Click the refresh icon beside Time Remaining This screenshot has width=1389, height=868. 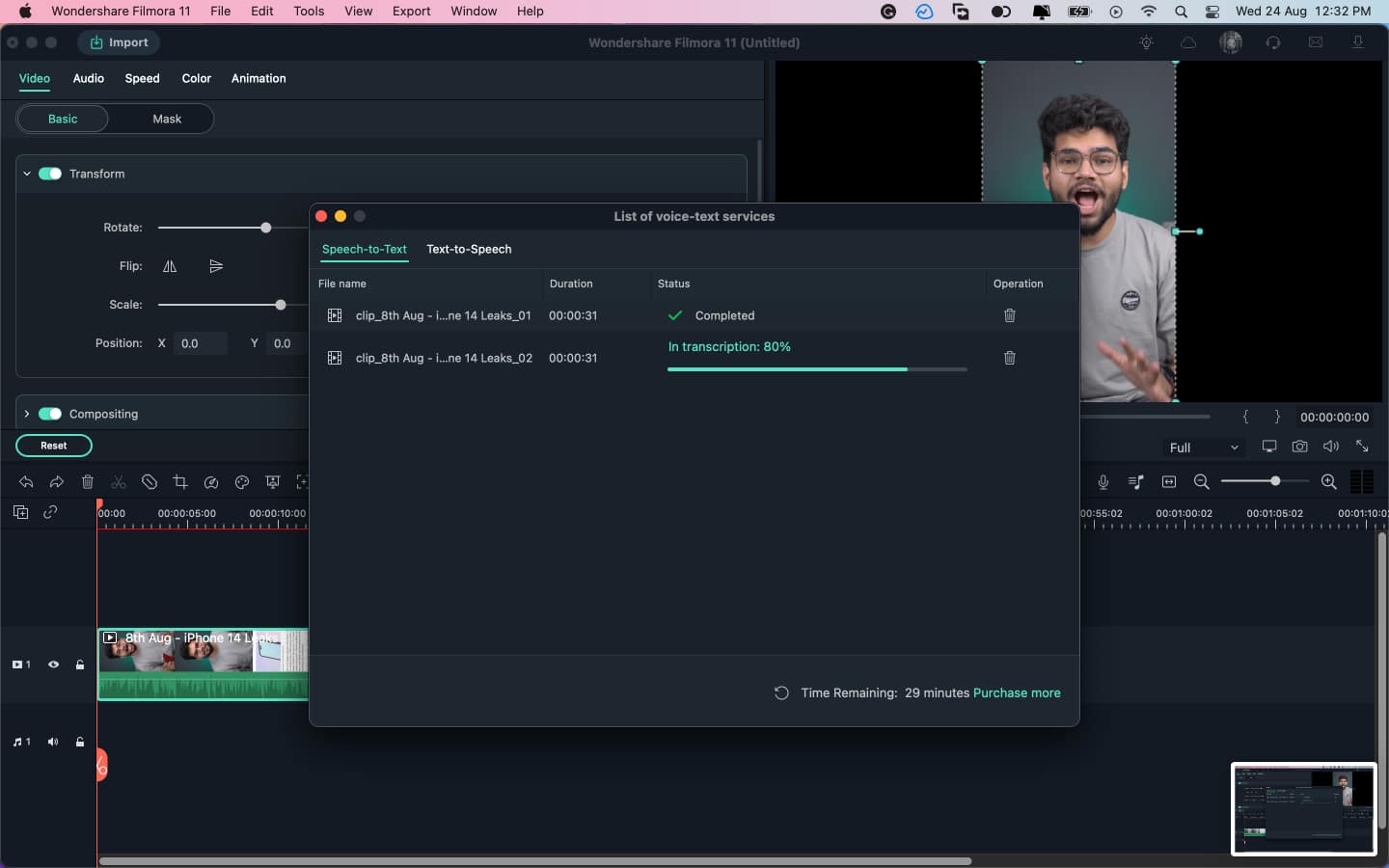coord(781,692)
